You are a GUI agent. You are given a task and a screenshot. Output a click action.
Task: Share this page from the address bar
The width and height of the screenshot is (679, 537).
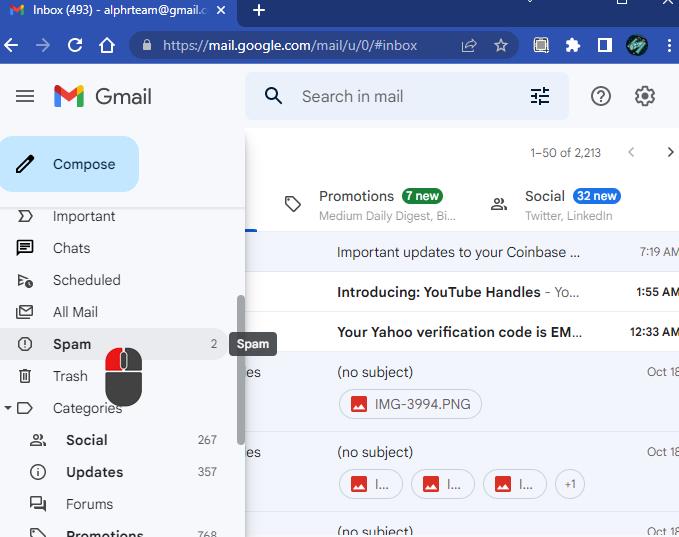(x=469, y=45)
